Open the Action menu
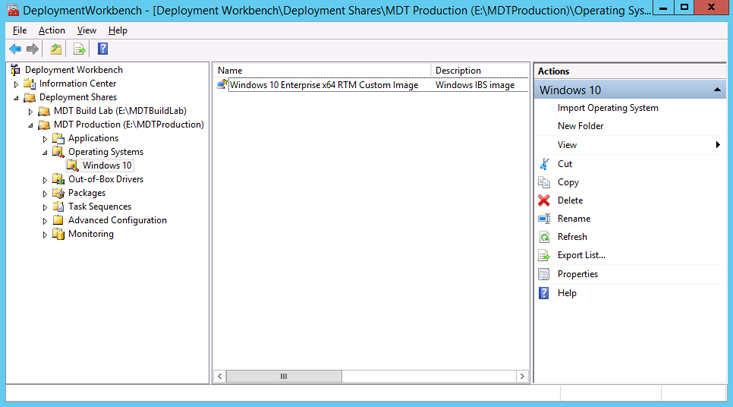Screen dimensions: 733x407 [52, 31]
